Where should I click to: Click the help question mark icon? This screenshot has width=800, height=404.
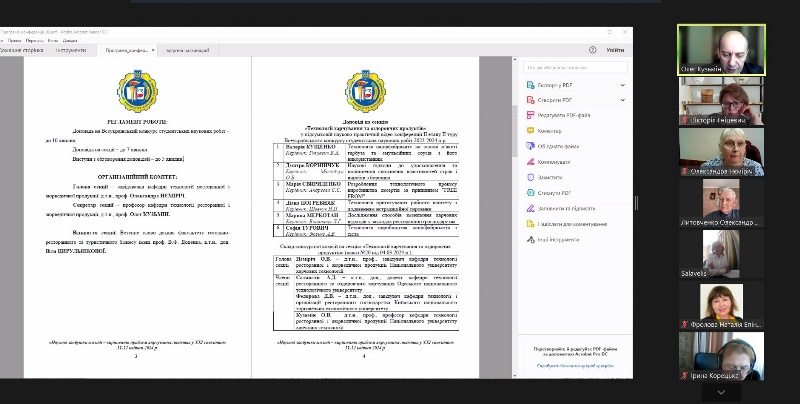coord(592,50)
